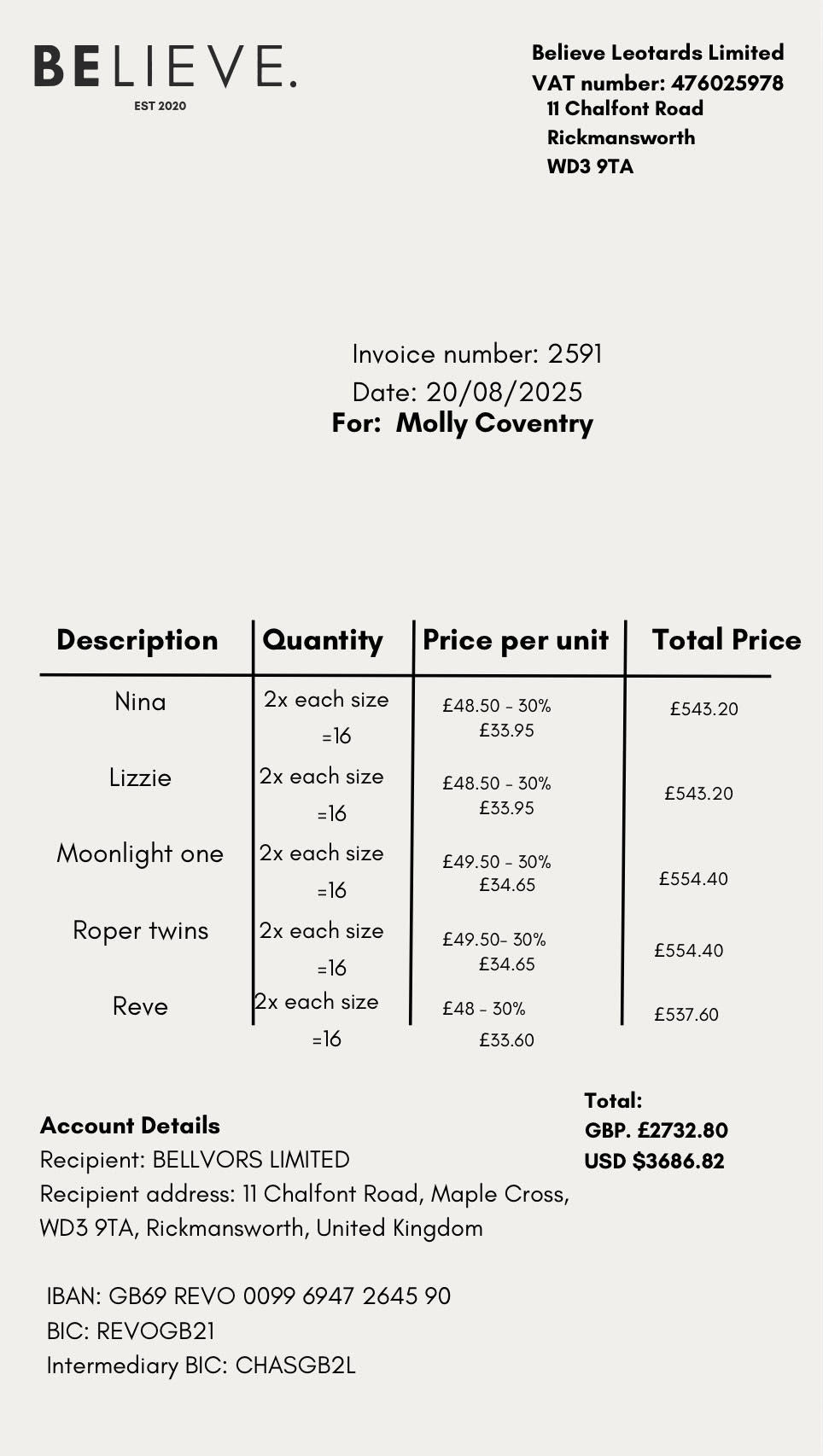Click the VAT number 476025978

tap(727, 83)
